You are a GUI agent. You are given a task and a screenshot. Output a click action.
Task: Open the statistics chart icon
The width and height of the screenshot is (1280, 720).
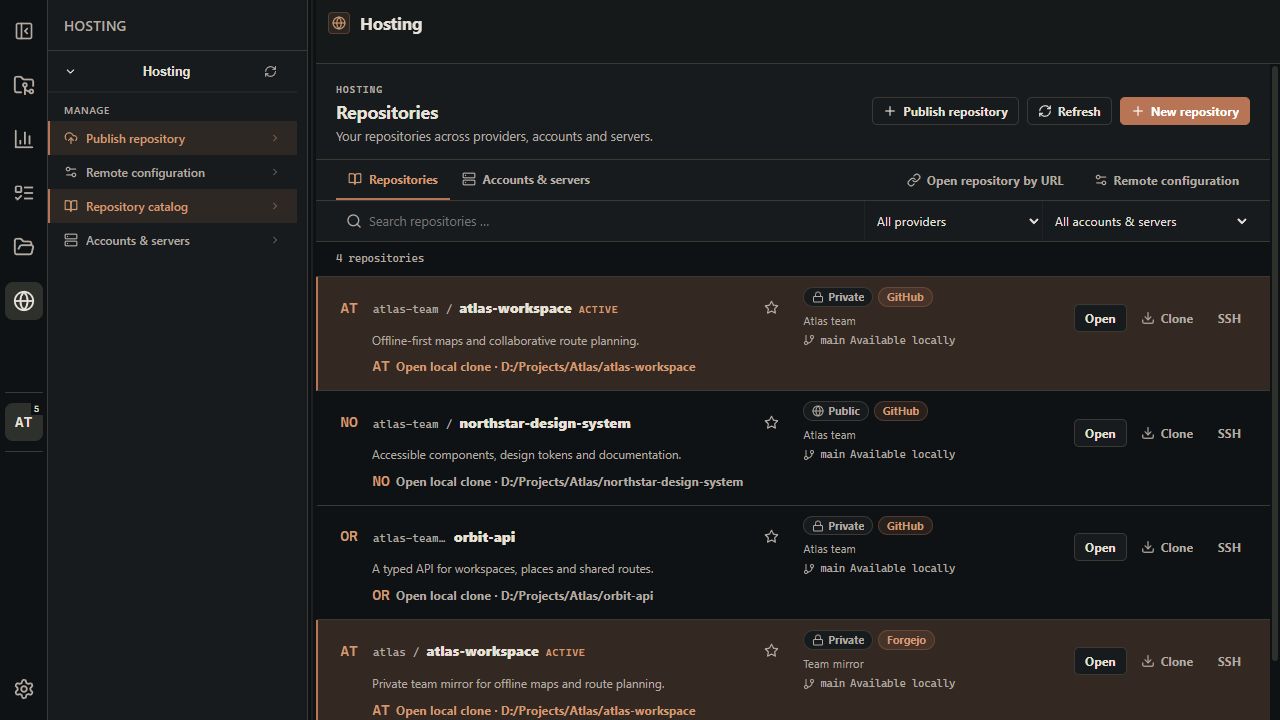tap(24, 139)
